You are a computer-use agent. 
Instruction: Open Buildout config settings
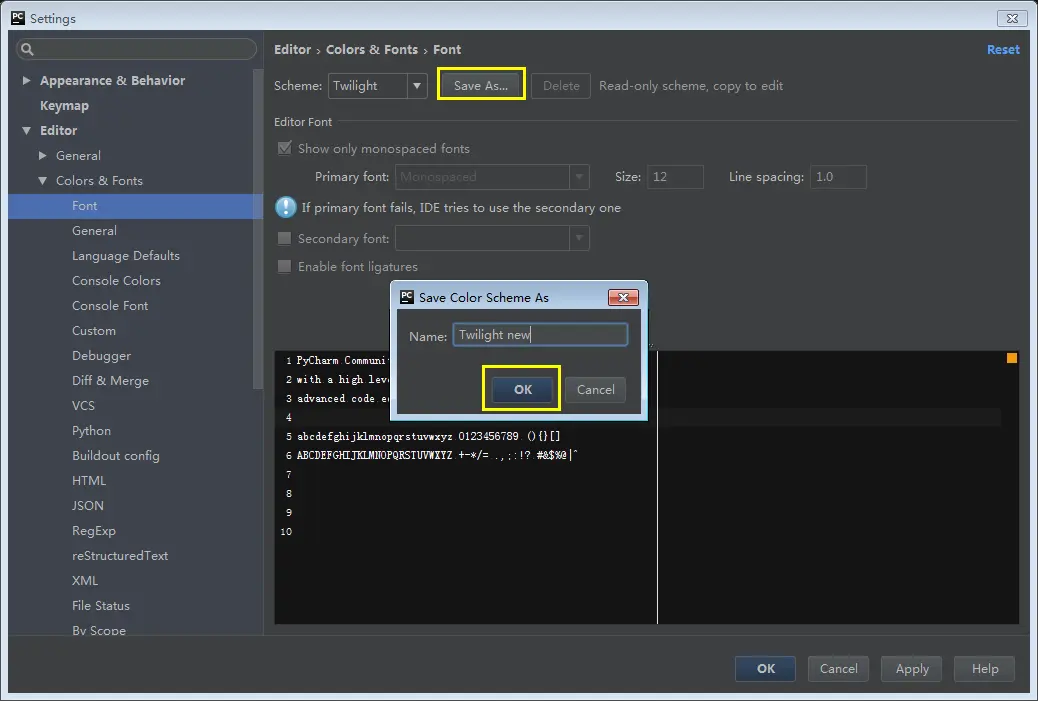[116, 455]
